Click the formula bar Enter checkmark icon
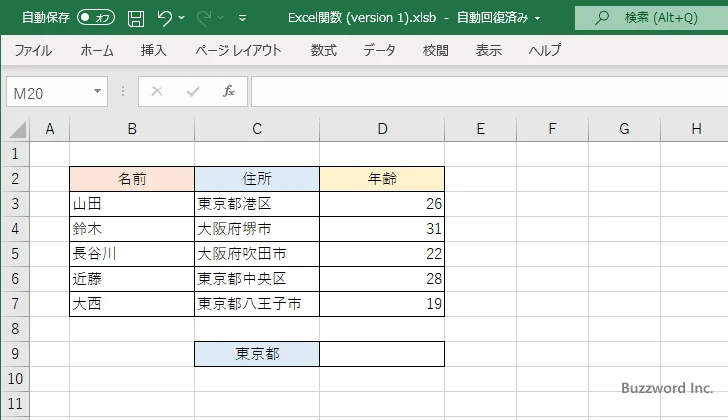This screenshot has width=728, height=420. tap(193, 91)
